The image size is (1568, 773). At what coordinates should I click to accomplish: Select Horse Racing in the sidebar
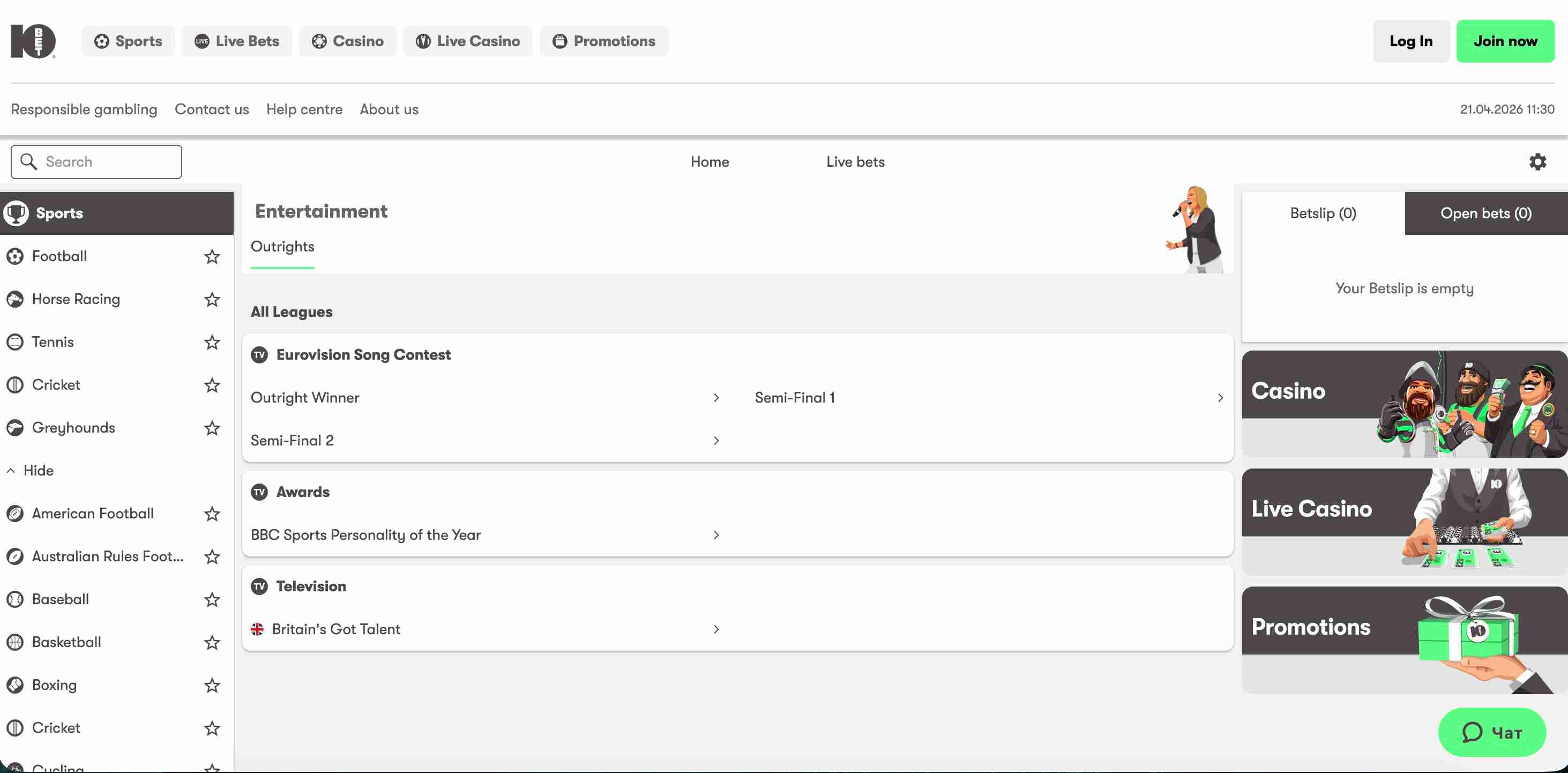pos(117,300)
